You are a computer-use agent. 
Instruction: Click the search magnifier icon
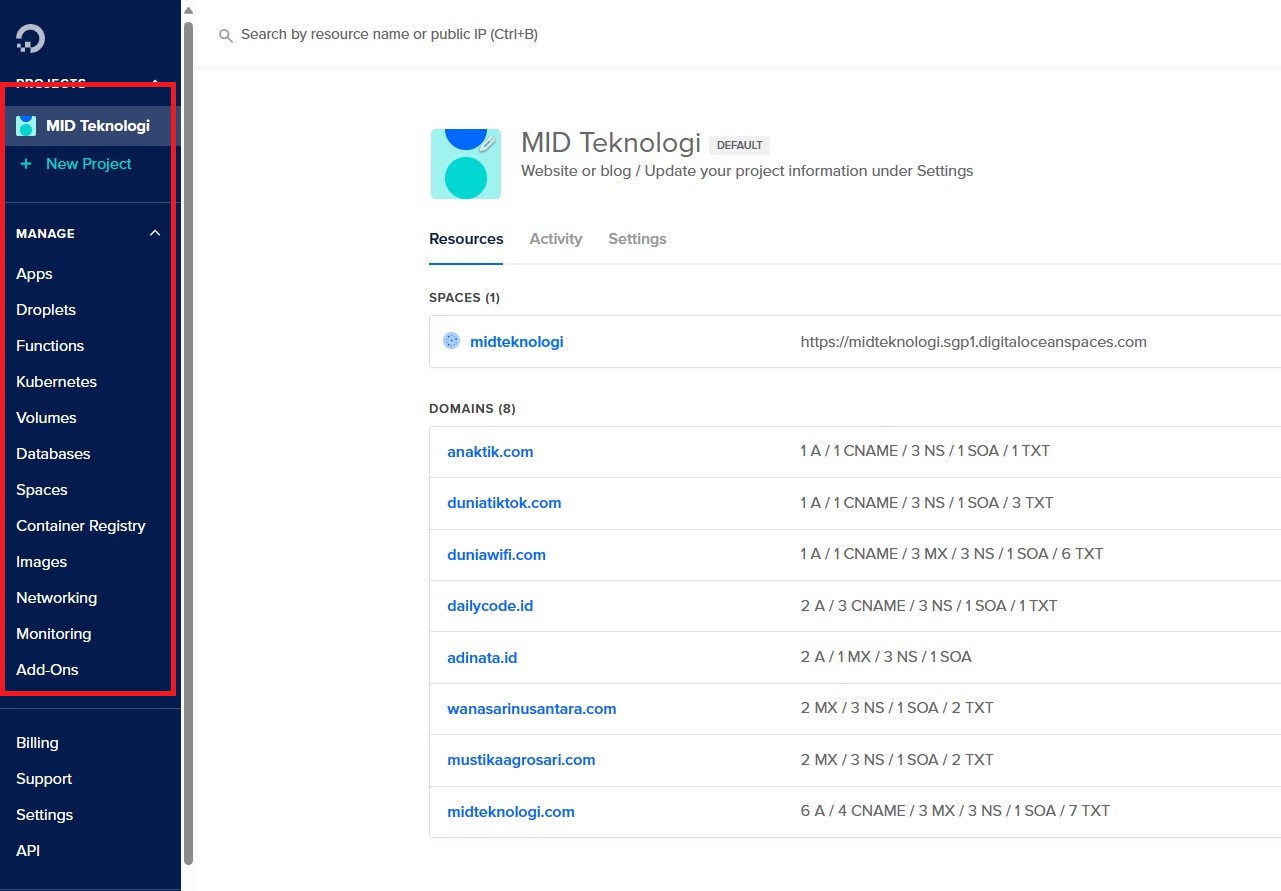pyautogui.click(x=224, y=34)
